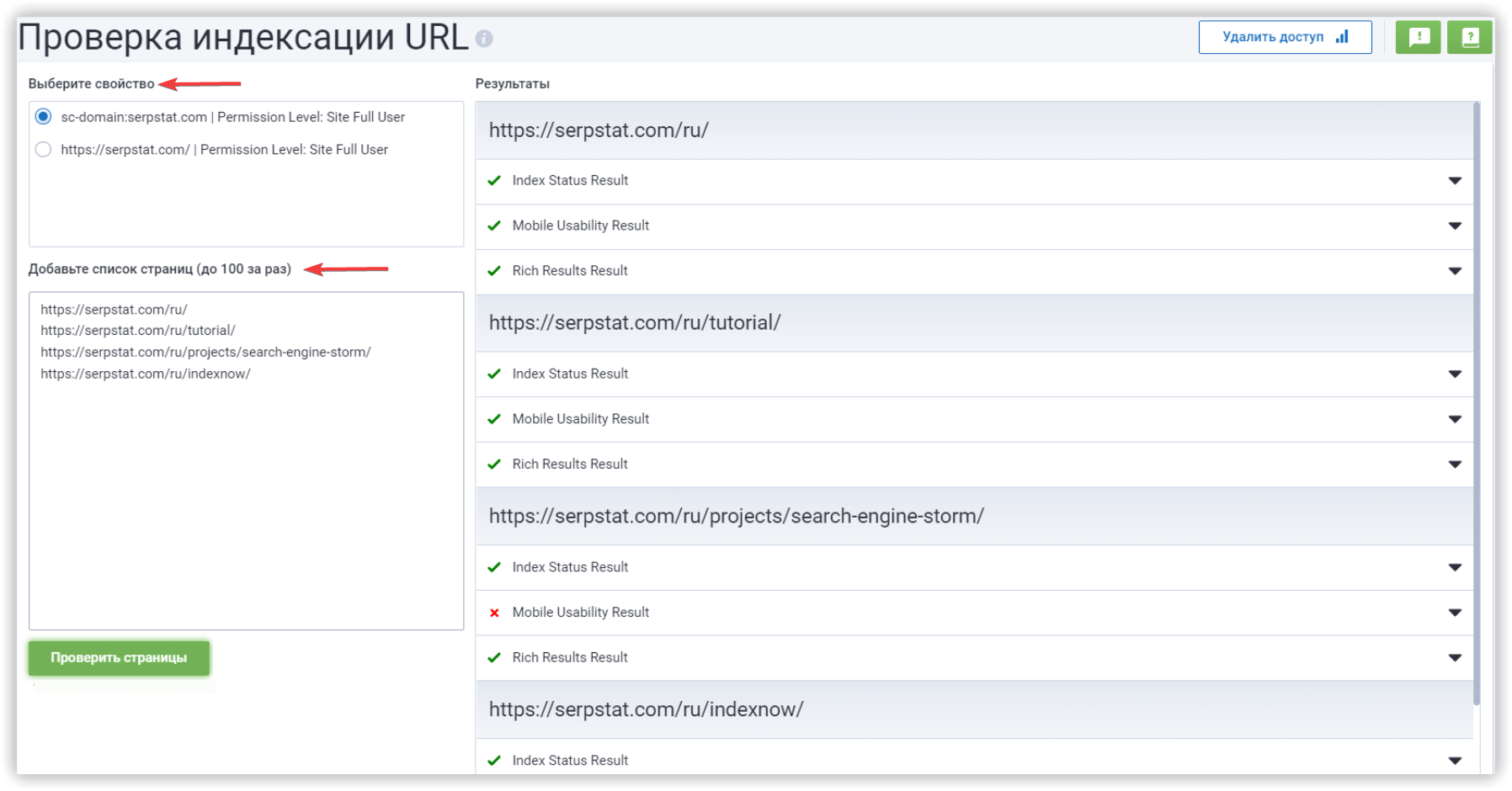Click the info icon beside the page title

483,39
